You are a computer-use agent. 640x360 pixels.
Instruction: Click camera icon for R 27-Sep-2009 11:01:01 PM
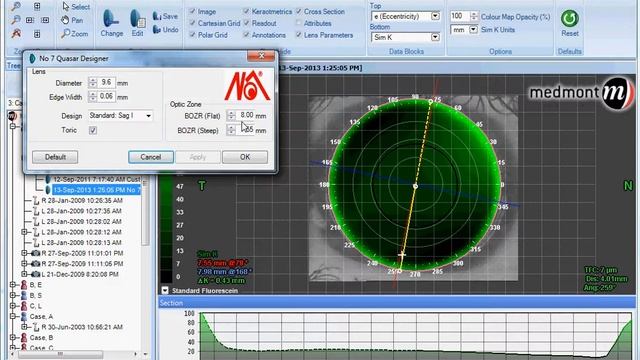pyautogui.click(x=36, y=253)
